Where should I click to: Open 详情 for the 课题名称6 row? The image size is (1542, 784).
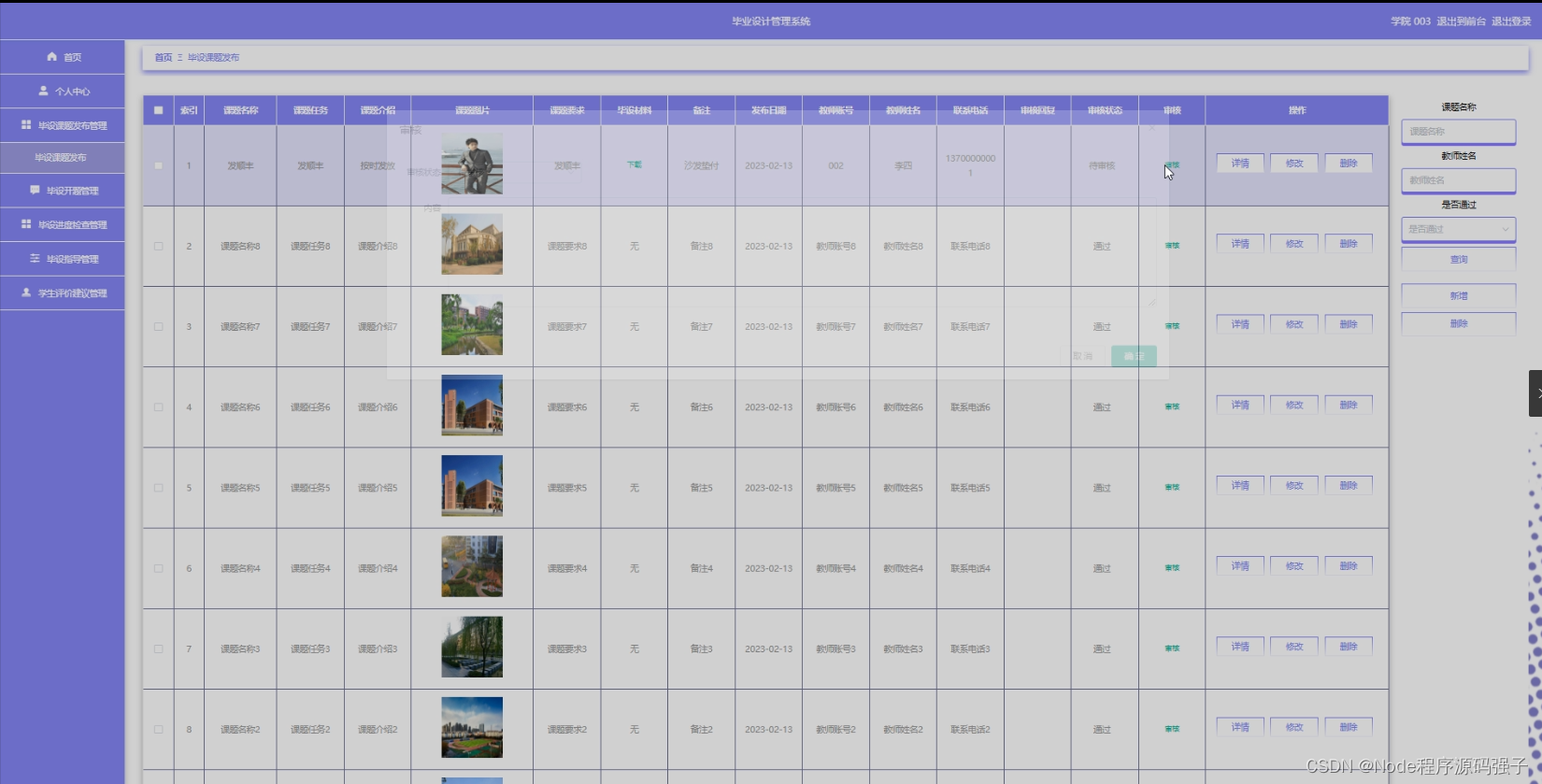1240,405
